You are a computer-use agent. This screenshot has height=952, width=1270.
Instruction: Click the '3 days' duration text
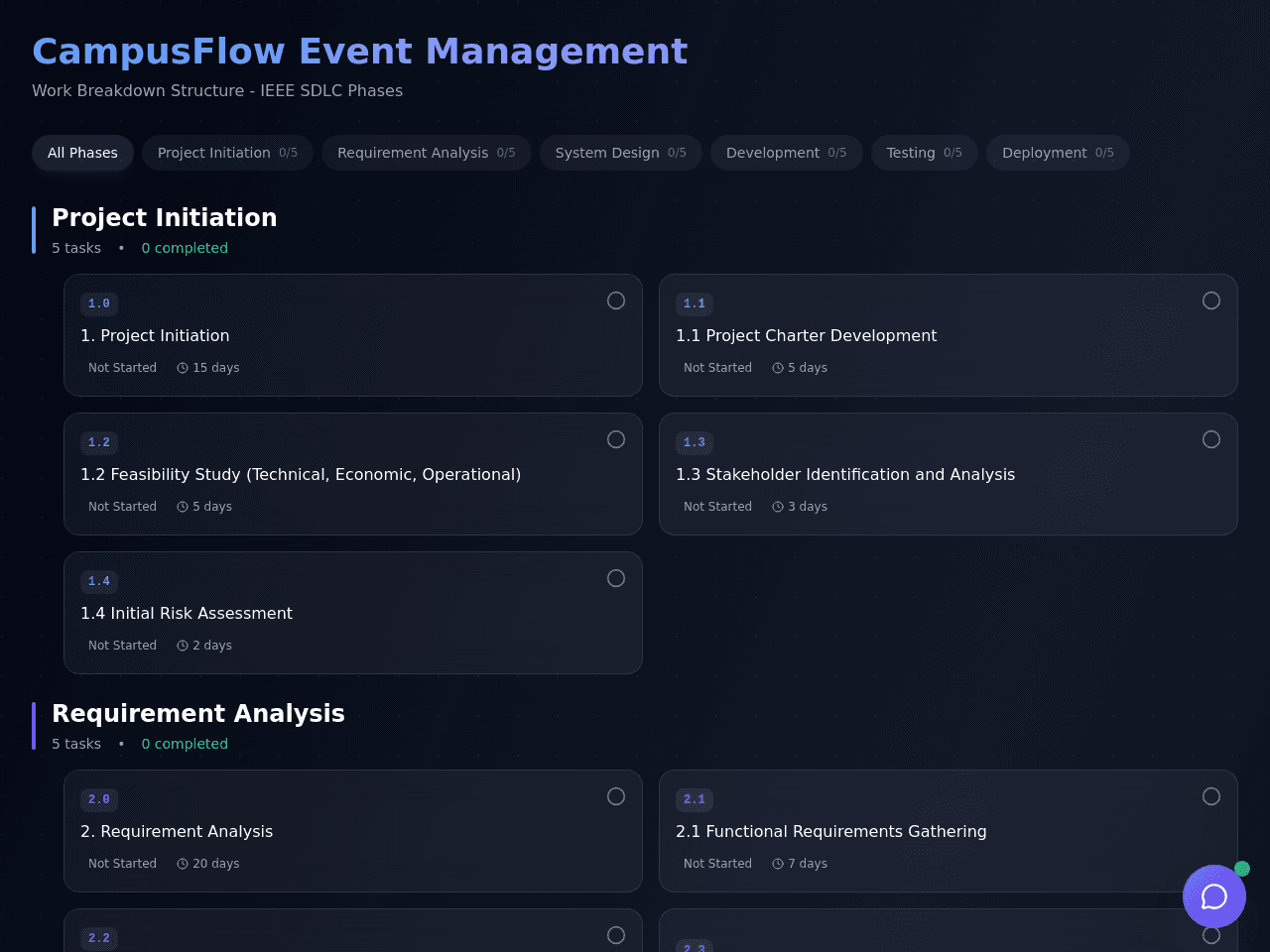(x=808, y=507)
